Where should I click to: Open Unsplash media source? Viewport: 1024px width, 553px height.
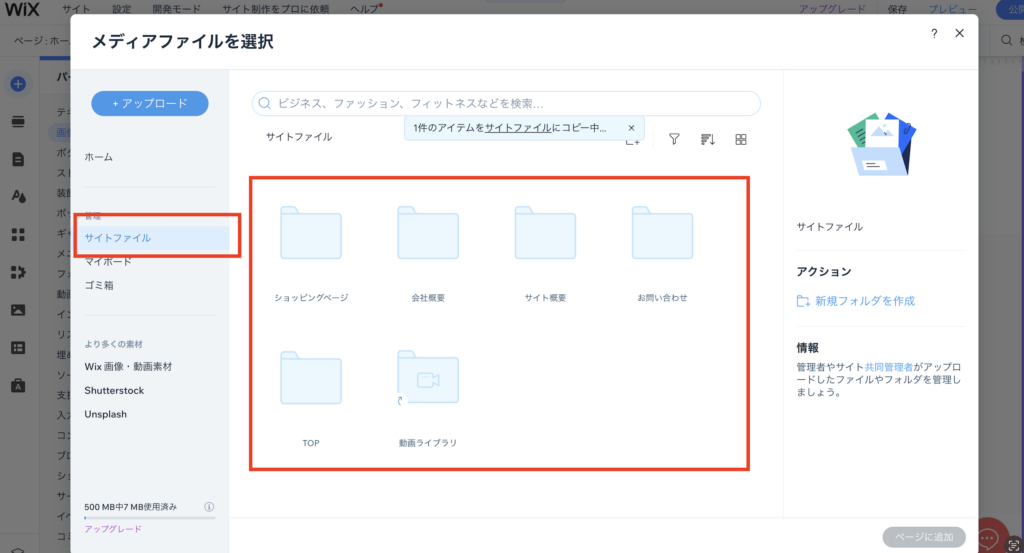[106, 414]
